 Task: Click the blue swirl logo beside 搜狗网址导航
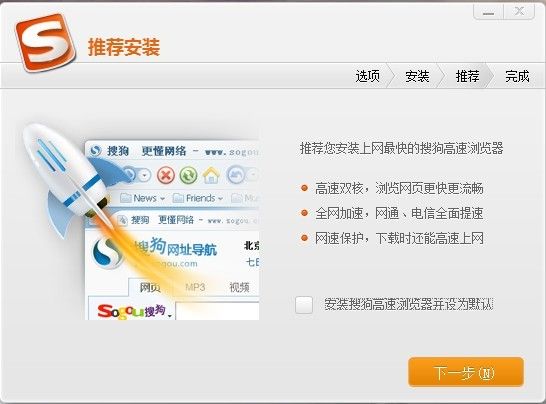[108, 252]
